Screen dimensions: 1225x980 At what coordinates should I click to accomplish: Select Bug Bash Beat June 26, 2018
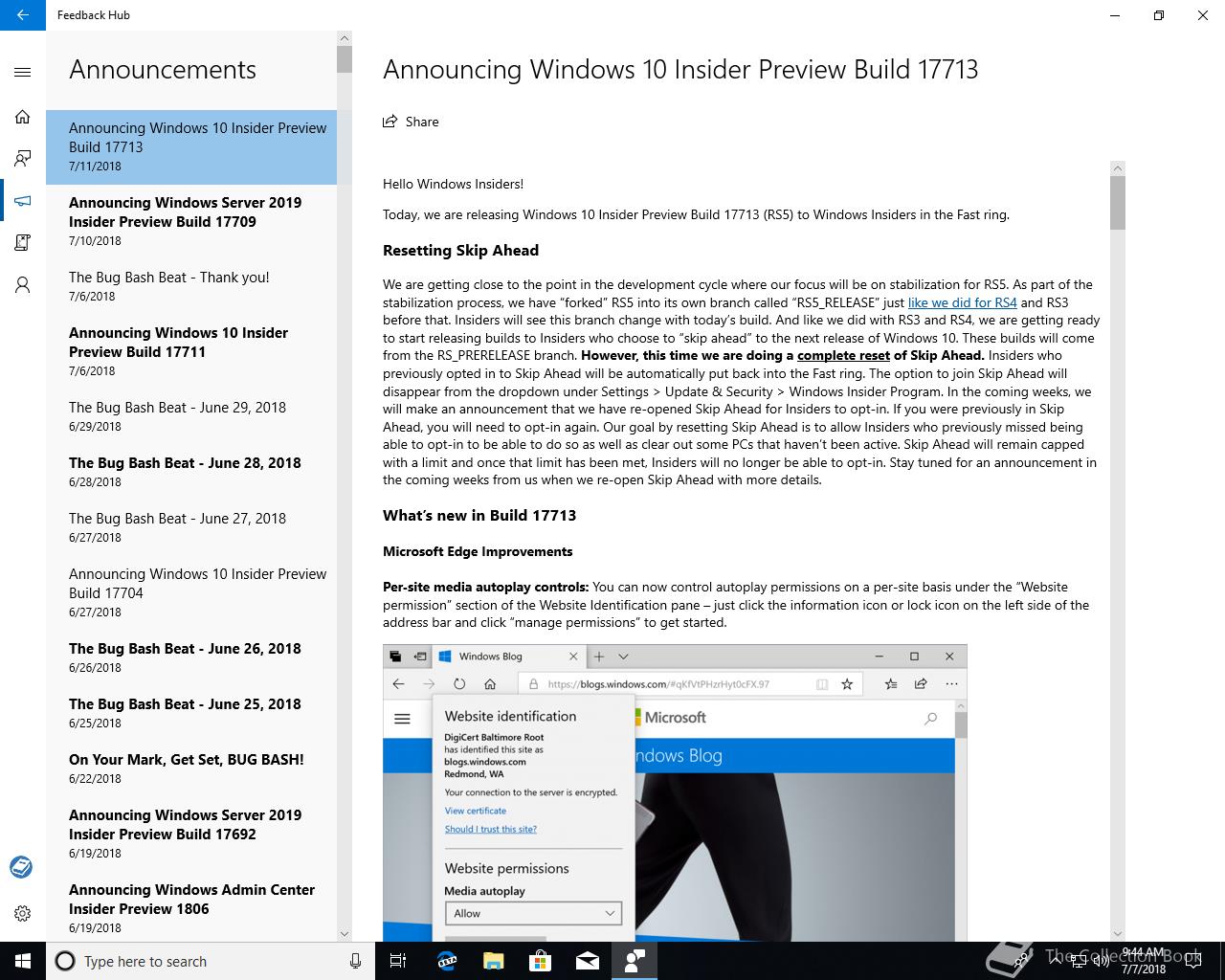tap(191, 657)
